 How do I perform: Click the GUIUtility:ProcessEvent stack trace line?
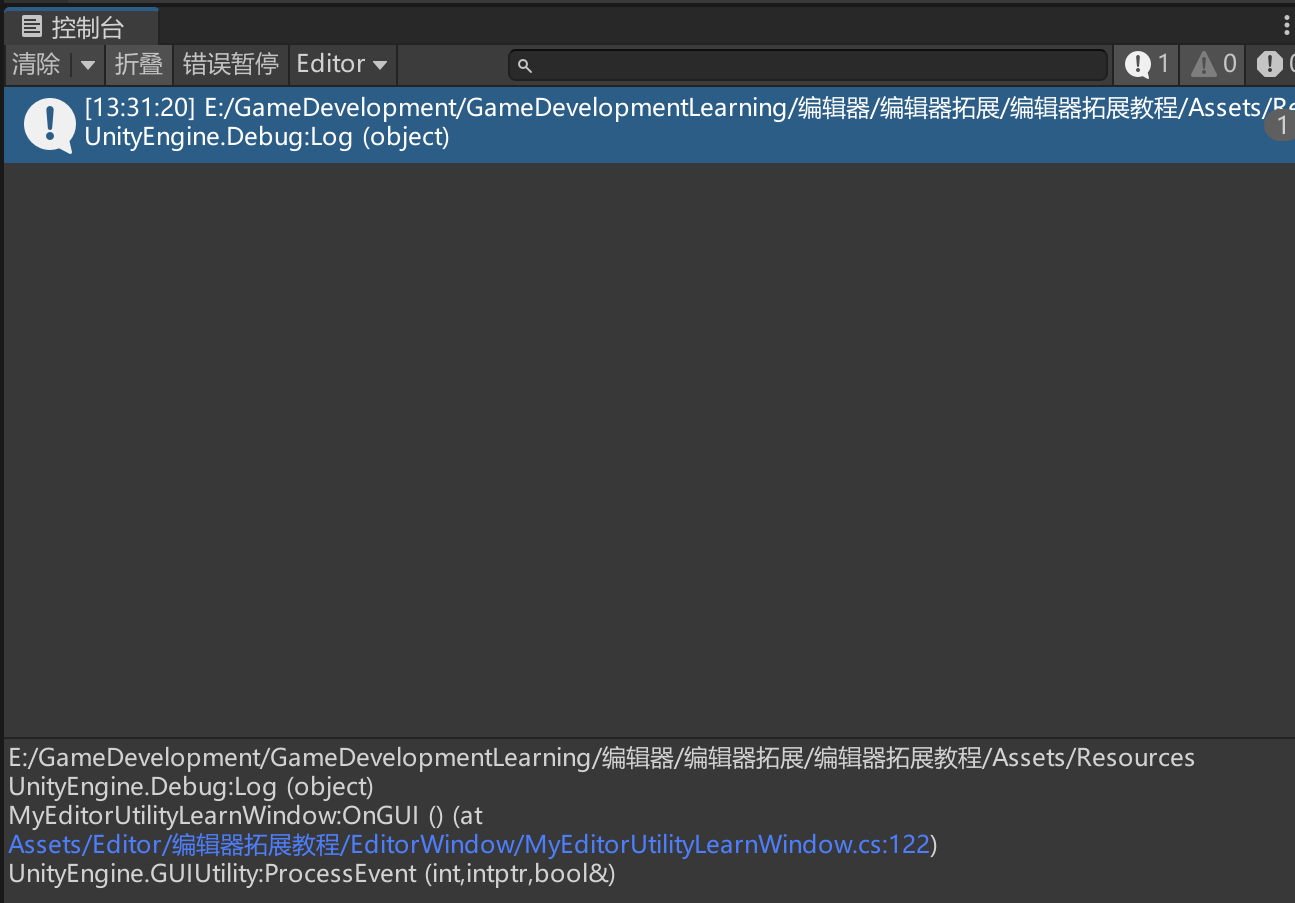pos(311,874)
